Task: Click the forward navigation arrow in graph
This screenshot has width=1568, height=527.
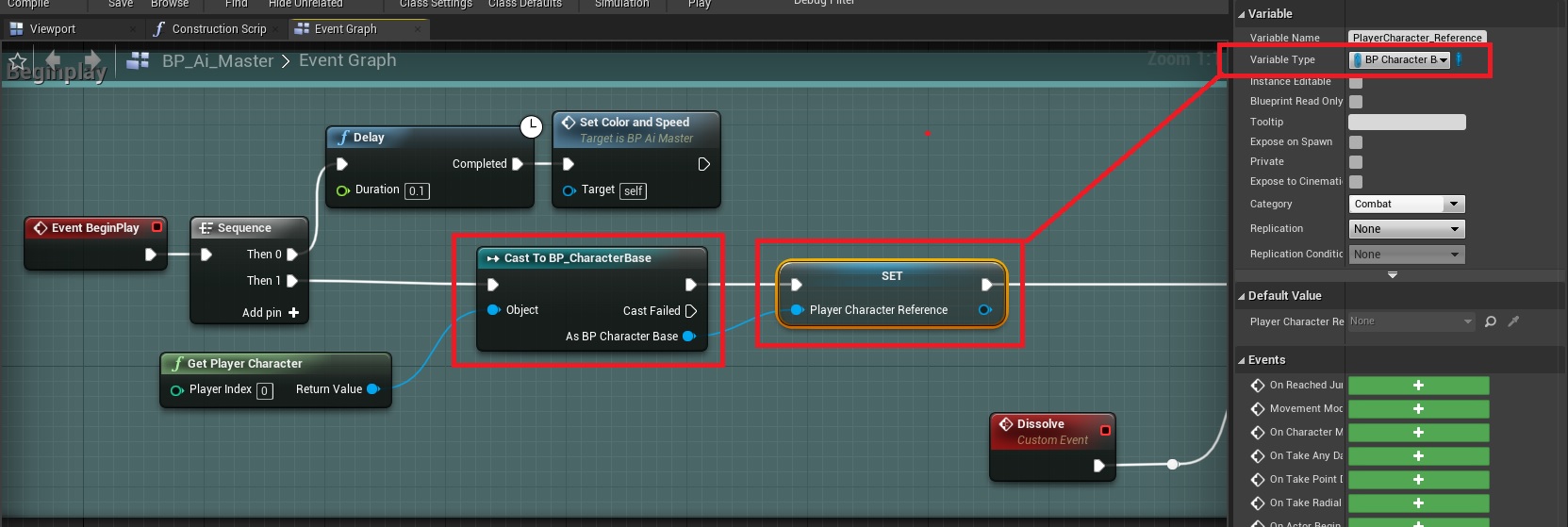Action: [92, 61]
